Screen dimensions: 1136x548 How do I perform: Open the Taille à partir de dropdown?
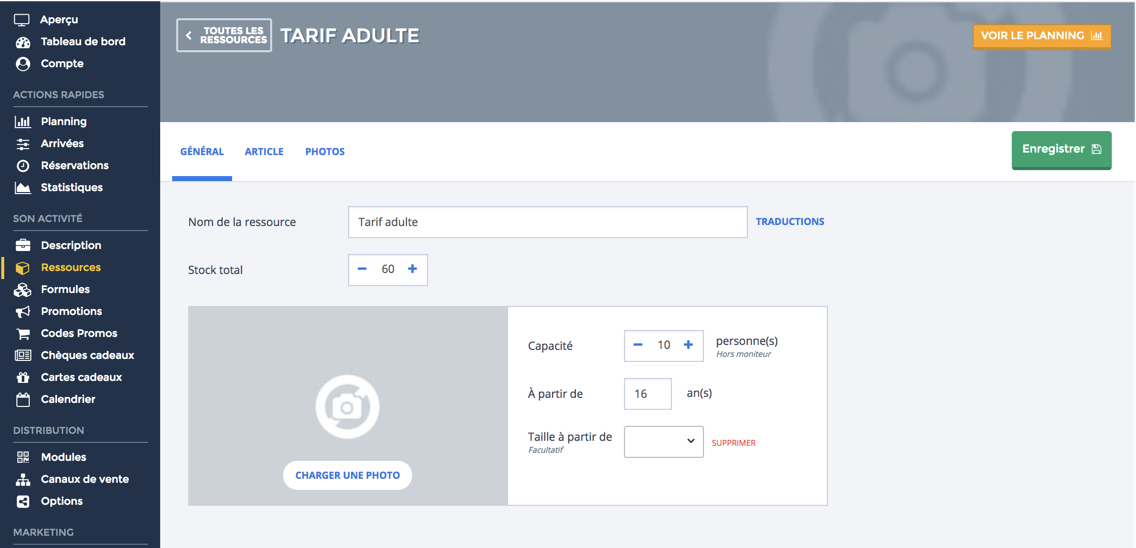click(x=664, y=441)
